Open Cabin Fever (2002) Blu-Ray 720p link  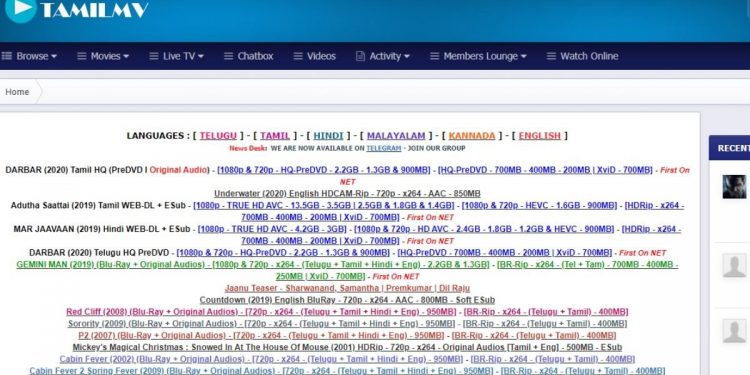[261, 359]
